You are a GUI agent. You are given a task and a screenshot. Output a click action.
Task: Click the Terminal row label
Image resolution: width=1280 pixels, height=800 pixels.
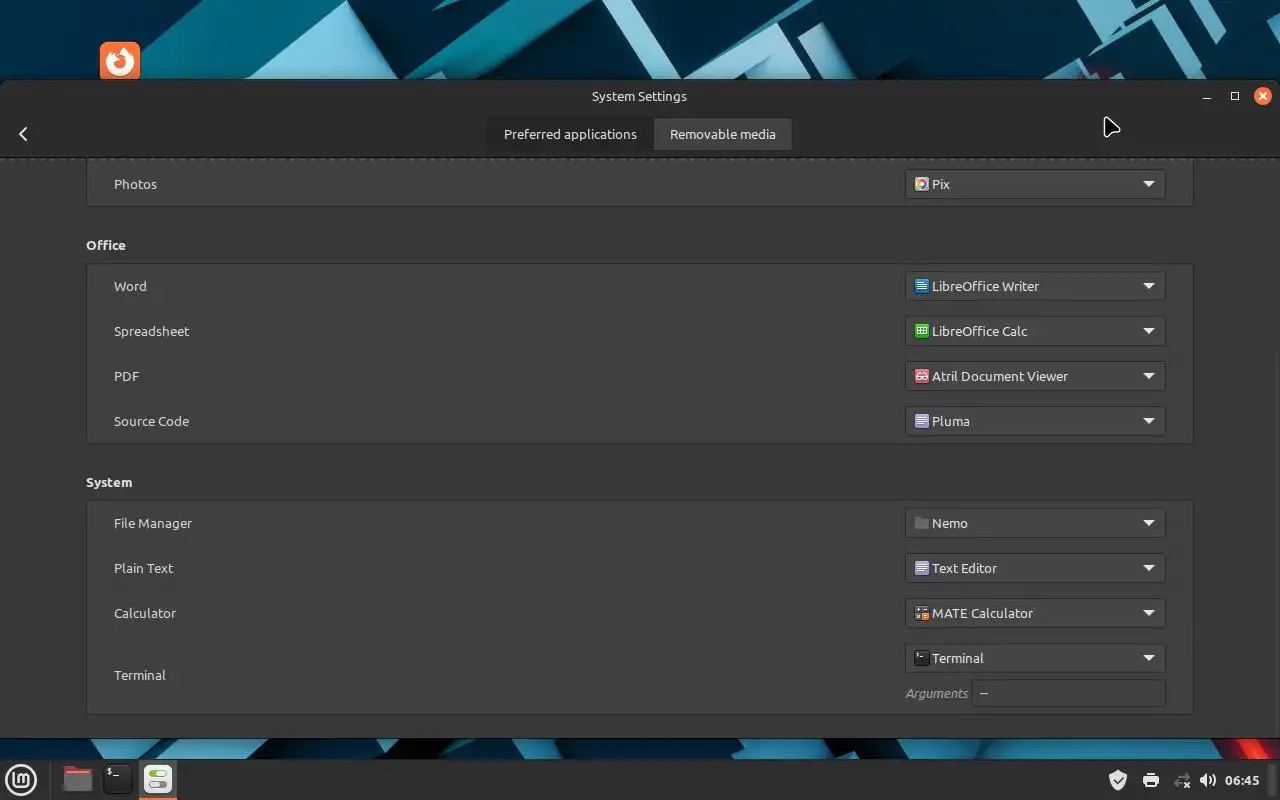[140, 675]
